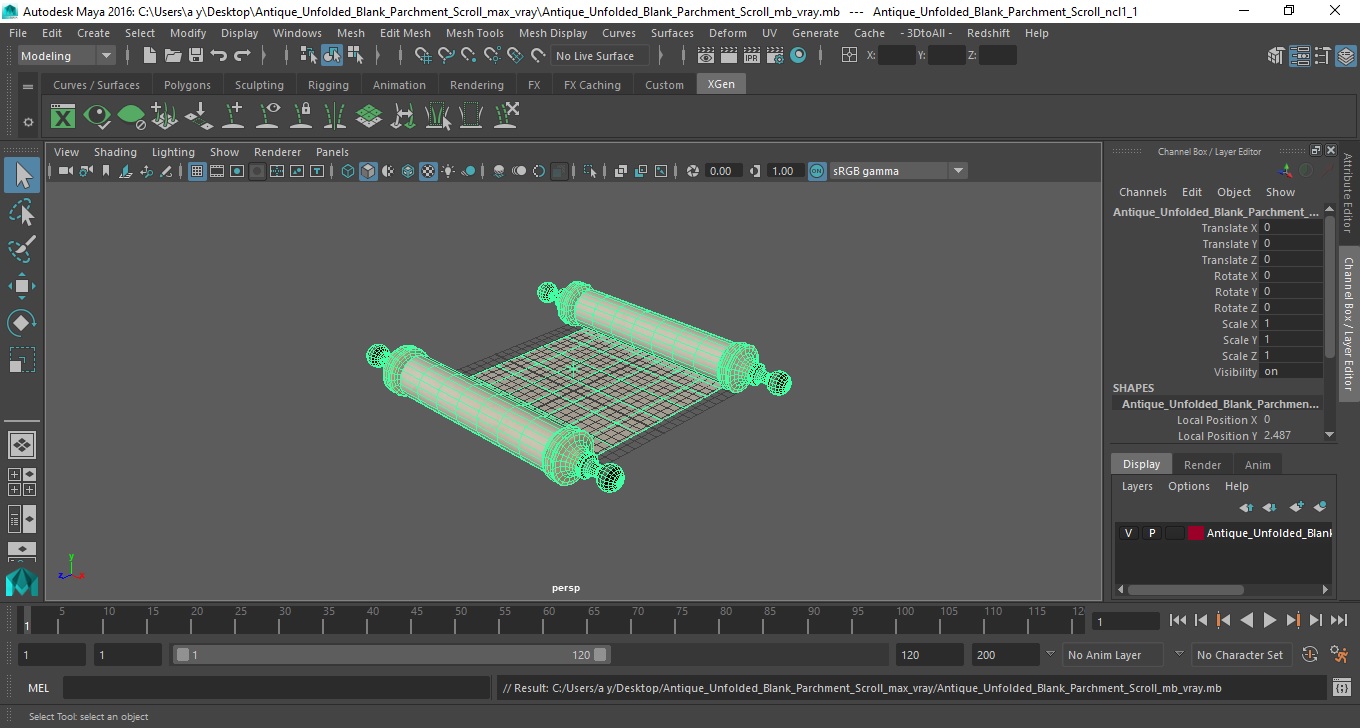Click the Translate X value field
Image resolution: width=1360 pixels, height=728 pixels.
1293,228
